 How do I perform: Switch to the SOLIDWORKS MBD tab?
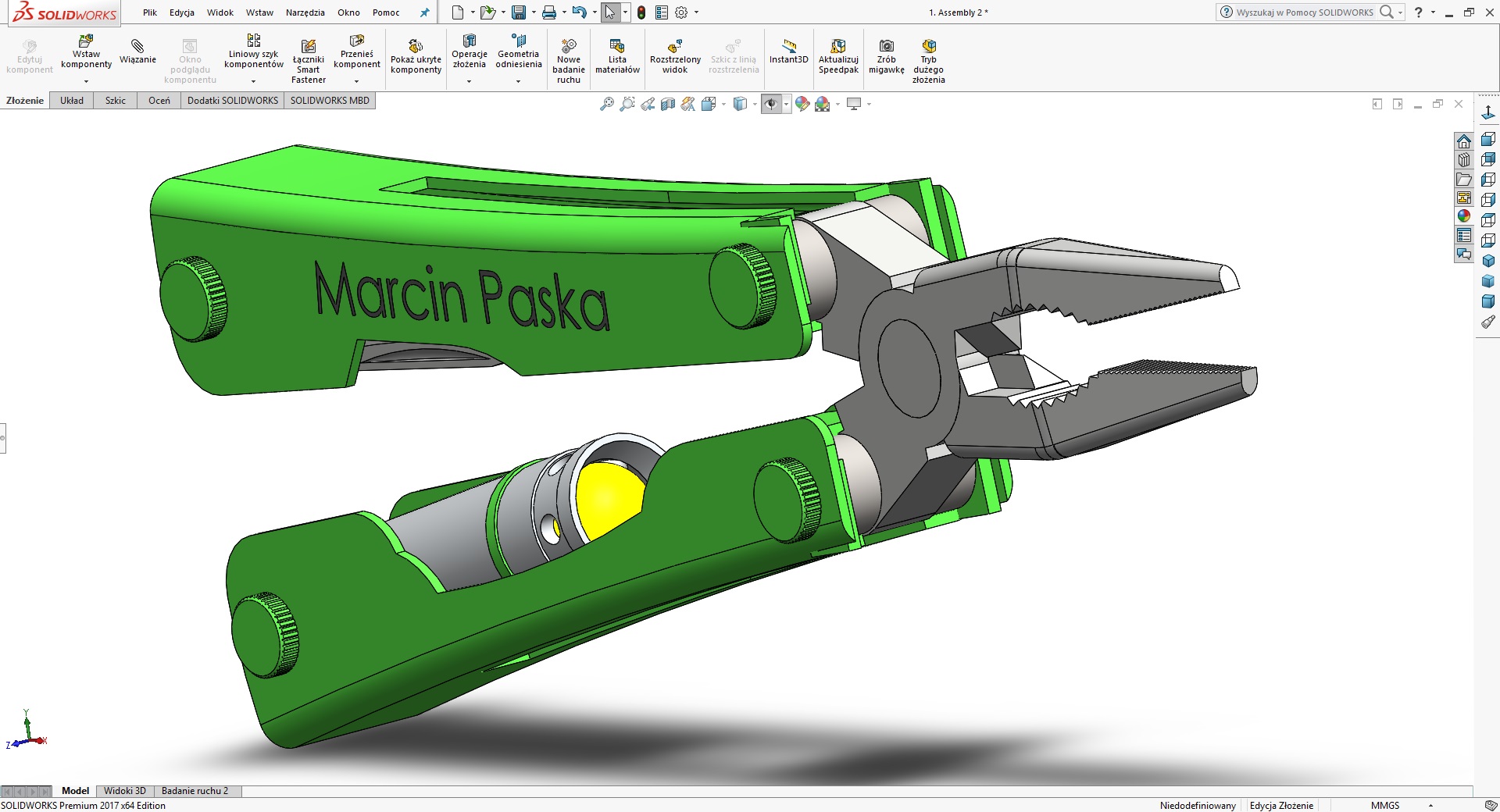coord(330,101)
